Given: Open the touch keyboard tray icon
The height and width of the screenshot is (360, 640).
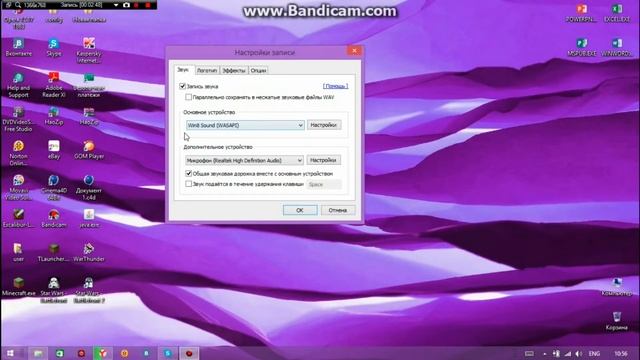Looking at the screenshot, I should (529, 353).
